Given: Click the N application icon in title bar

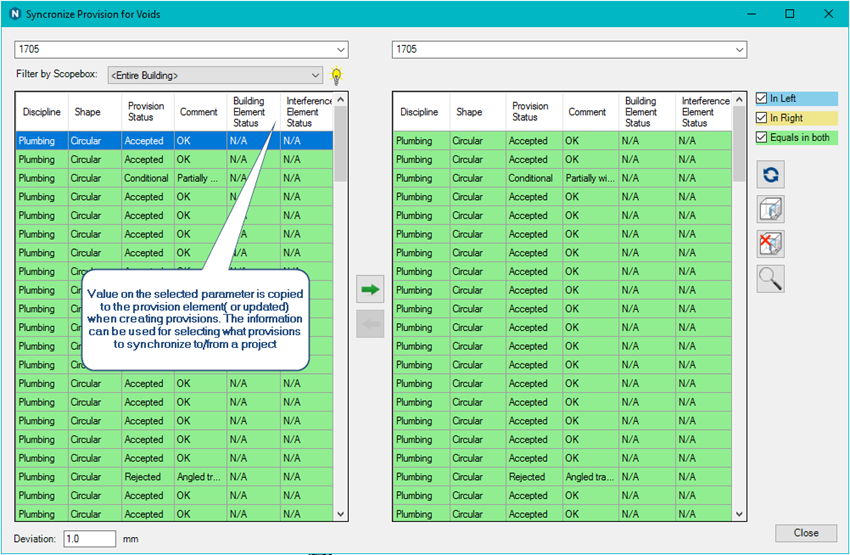Looking at the screenshot, I should 13,14.
